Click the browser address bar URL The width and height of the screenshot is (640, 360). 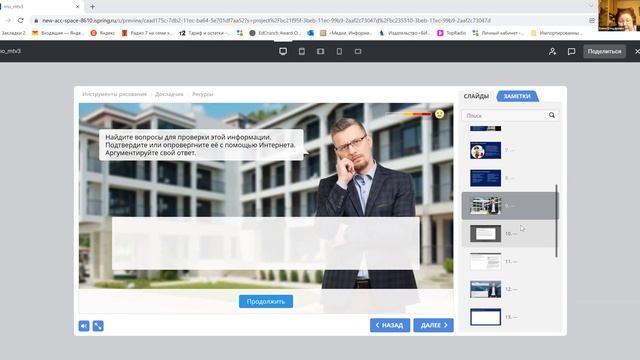266,20
